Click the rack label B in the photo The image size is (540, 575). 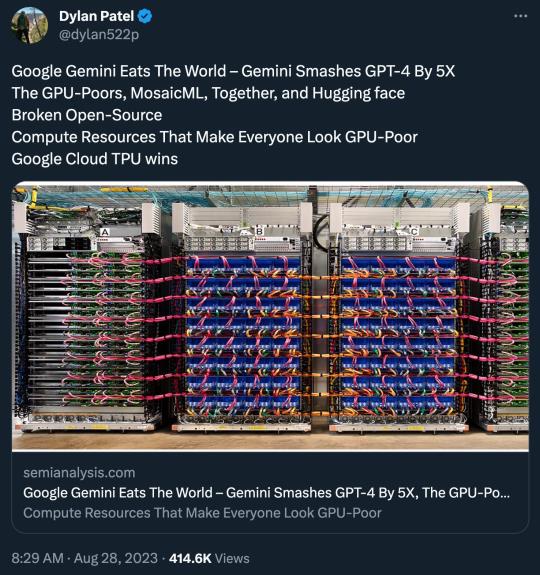pos(259,231)
